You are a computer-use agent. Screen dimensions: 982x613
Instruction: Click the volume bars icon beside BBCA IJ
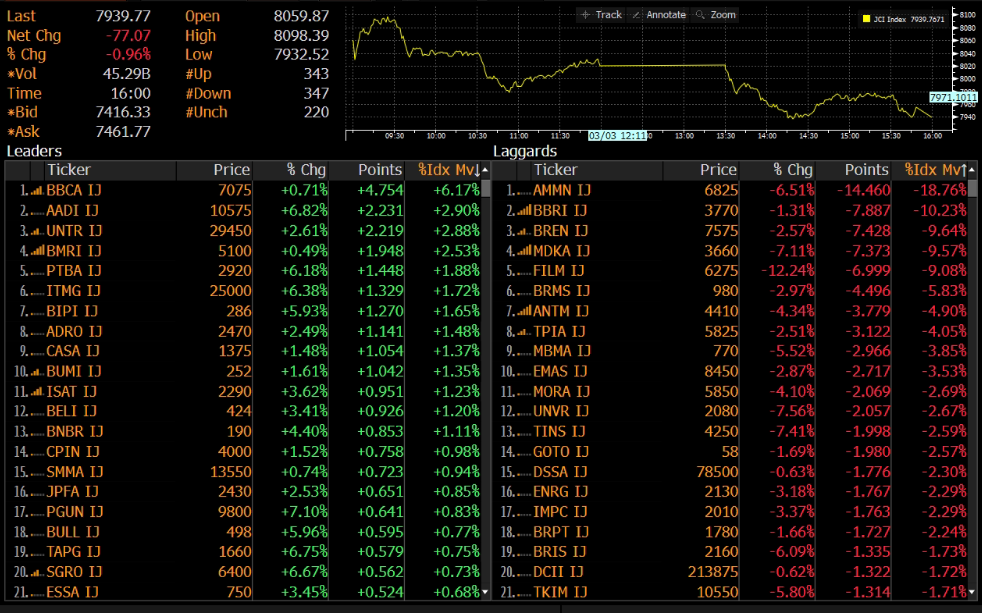coord(36,190)
